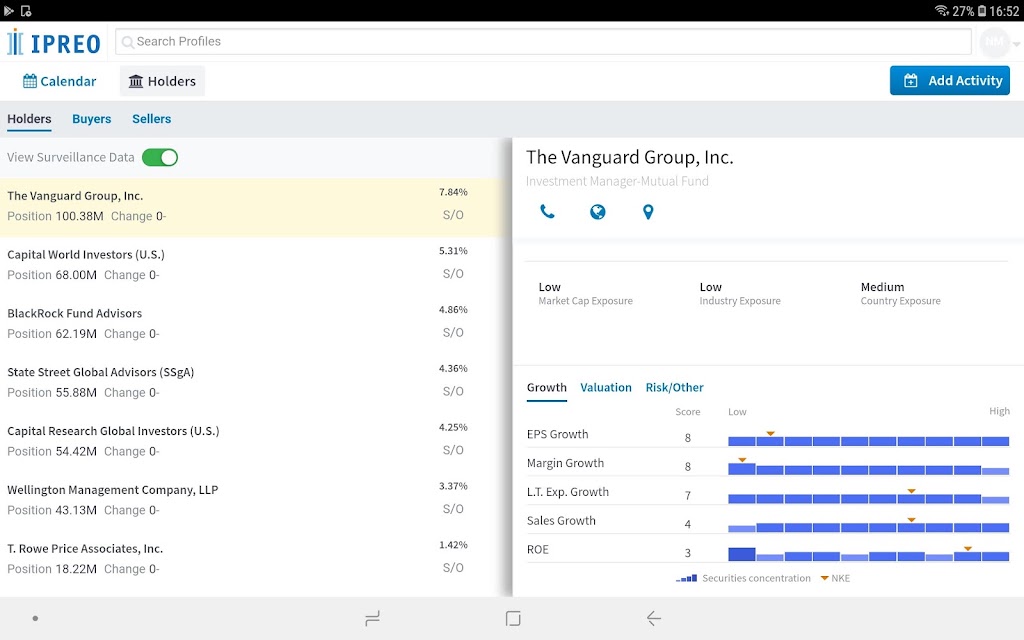Switch to the Sellers sub-tab

[x=152, y=119]
